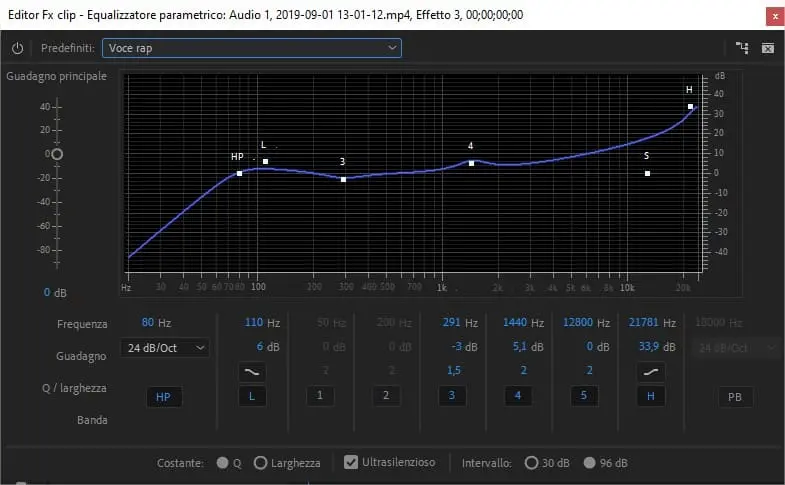
Task: Click the low shelf slope icon
Action: pos(252,372)
